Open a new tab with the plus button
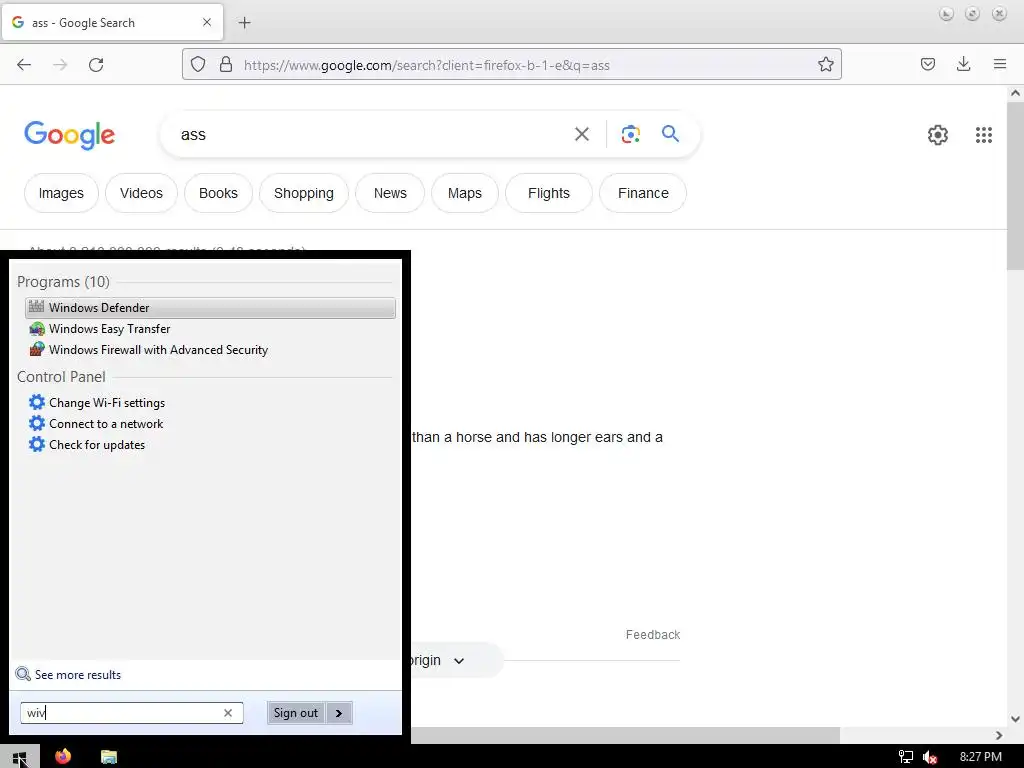Screen dimensions: 1024x768 244,23
